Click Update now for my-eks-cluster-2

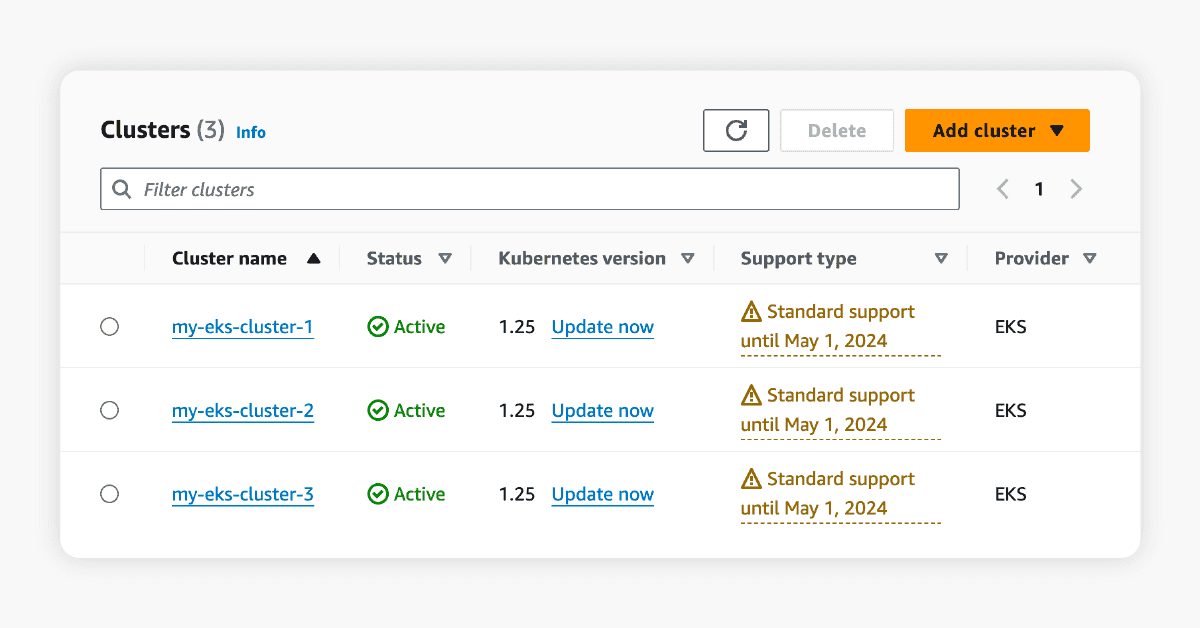coord(603,411)
